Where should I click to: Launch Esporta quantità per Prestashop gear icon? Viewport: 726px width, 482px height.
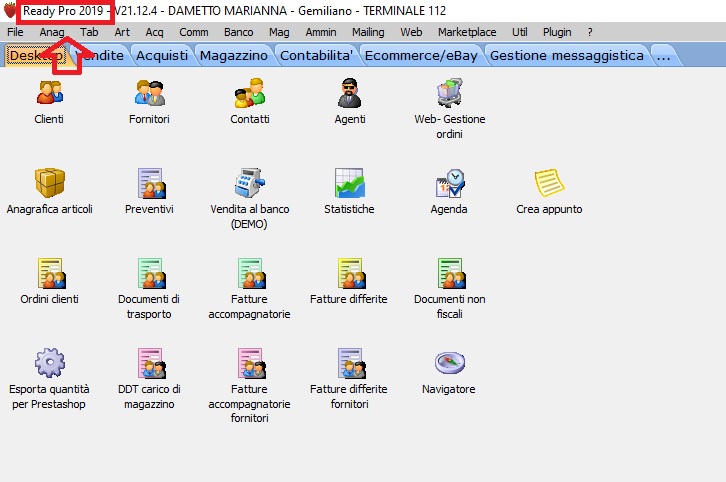click(50, 363)
